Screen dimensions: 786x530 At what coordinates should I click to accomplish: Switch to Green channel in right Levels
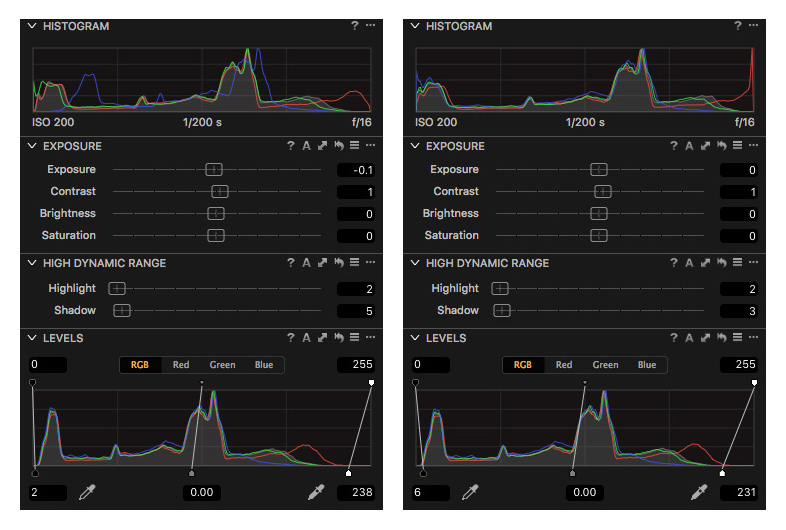(x=605, y=365)
